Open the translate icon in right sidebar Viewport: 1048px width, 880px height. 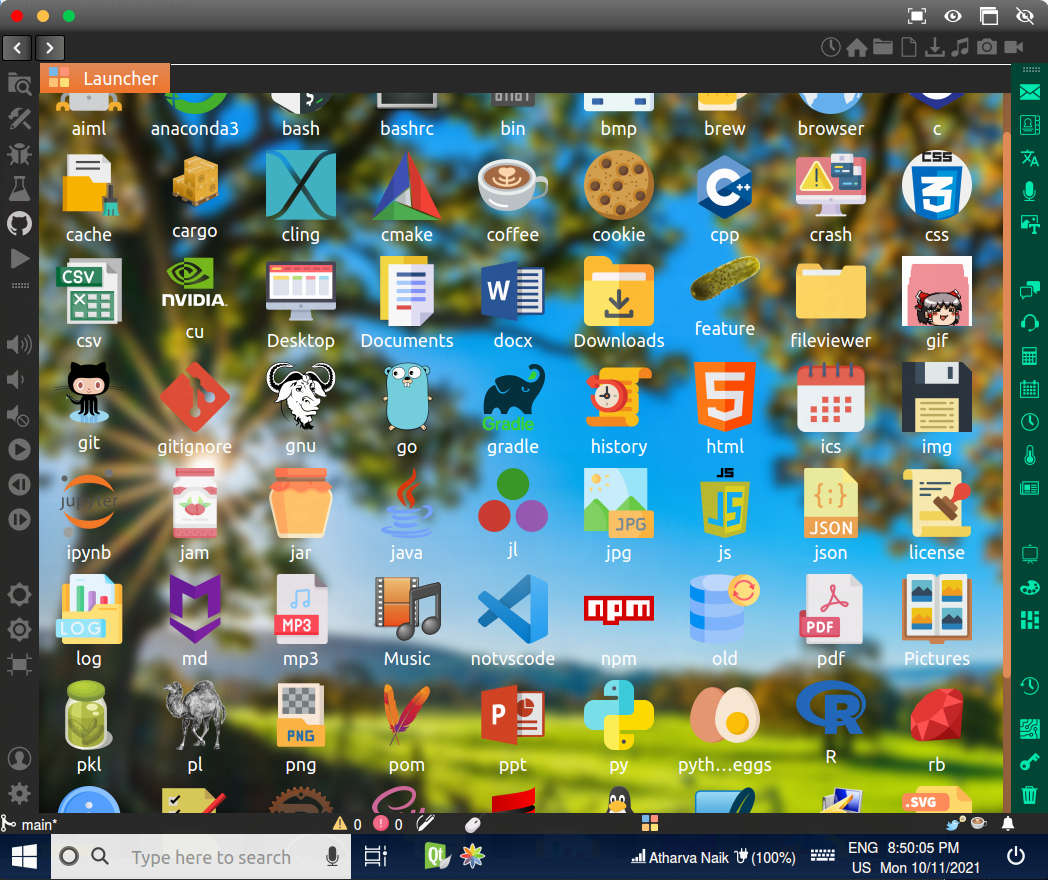(x=1030, y=158)
